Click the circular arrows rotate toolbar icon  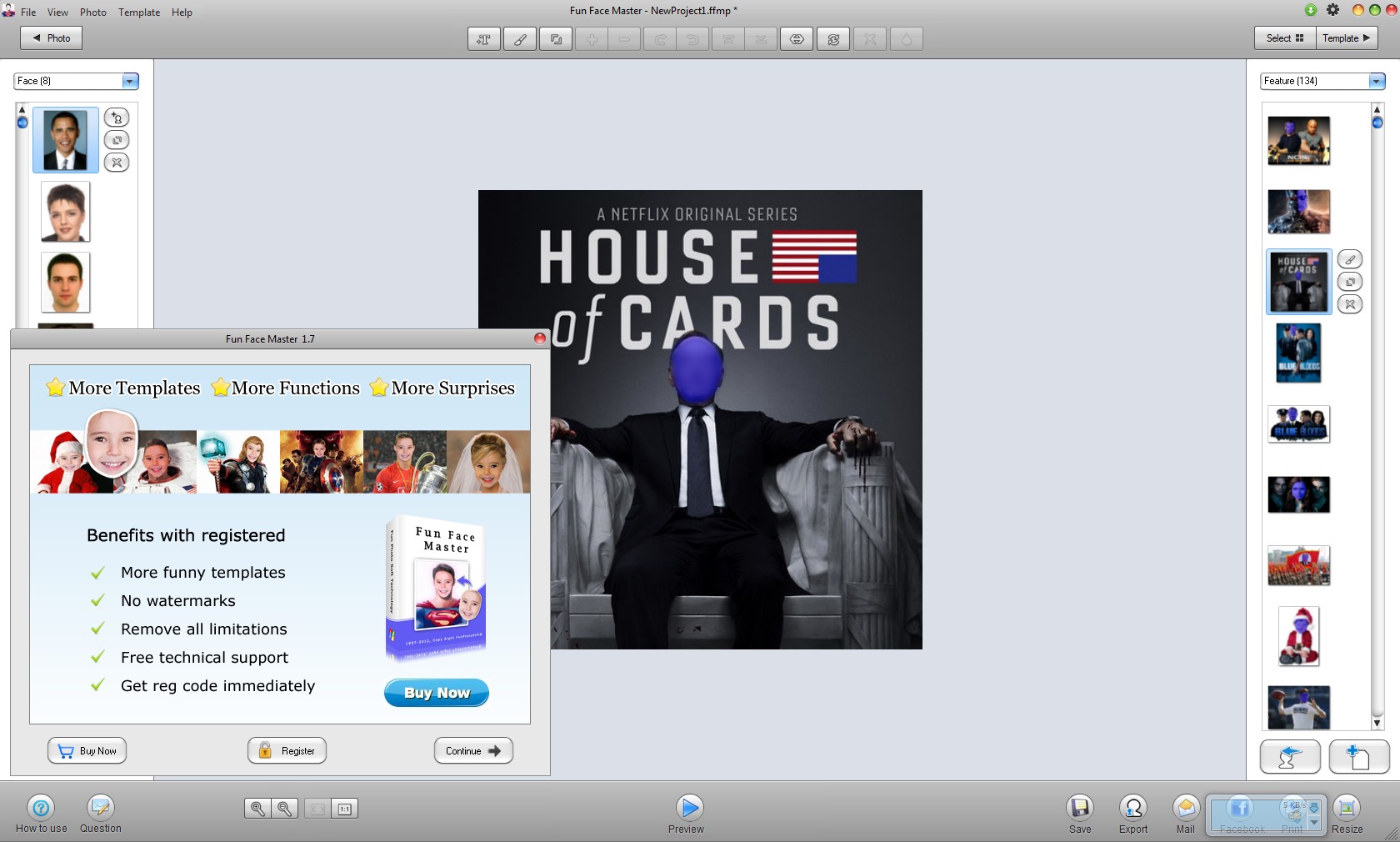833,39
